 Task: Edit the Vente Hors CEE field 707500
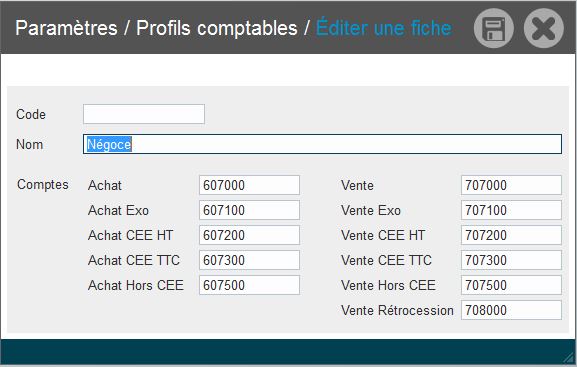tap(511, 285)
